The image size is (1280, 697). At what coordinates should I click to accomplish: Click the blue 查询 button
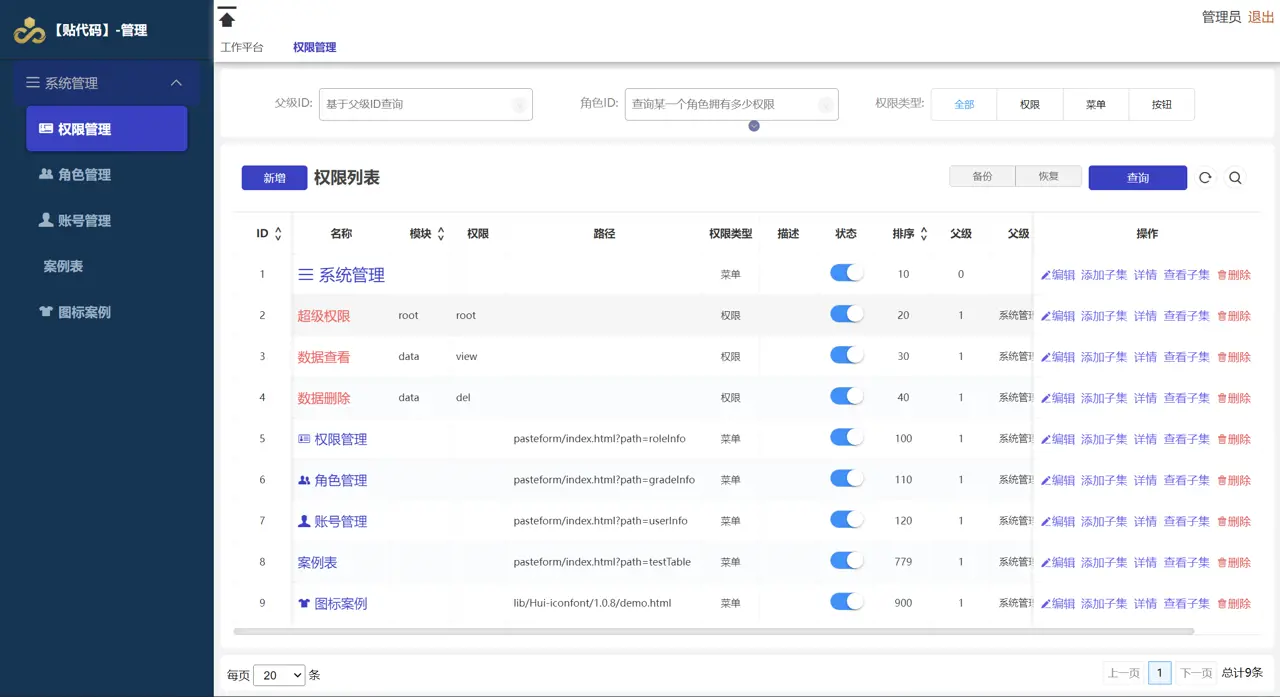[1138, 178]
